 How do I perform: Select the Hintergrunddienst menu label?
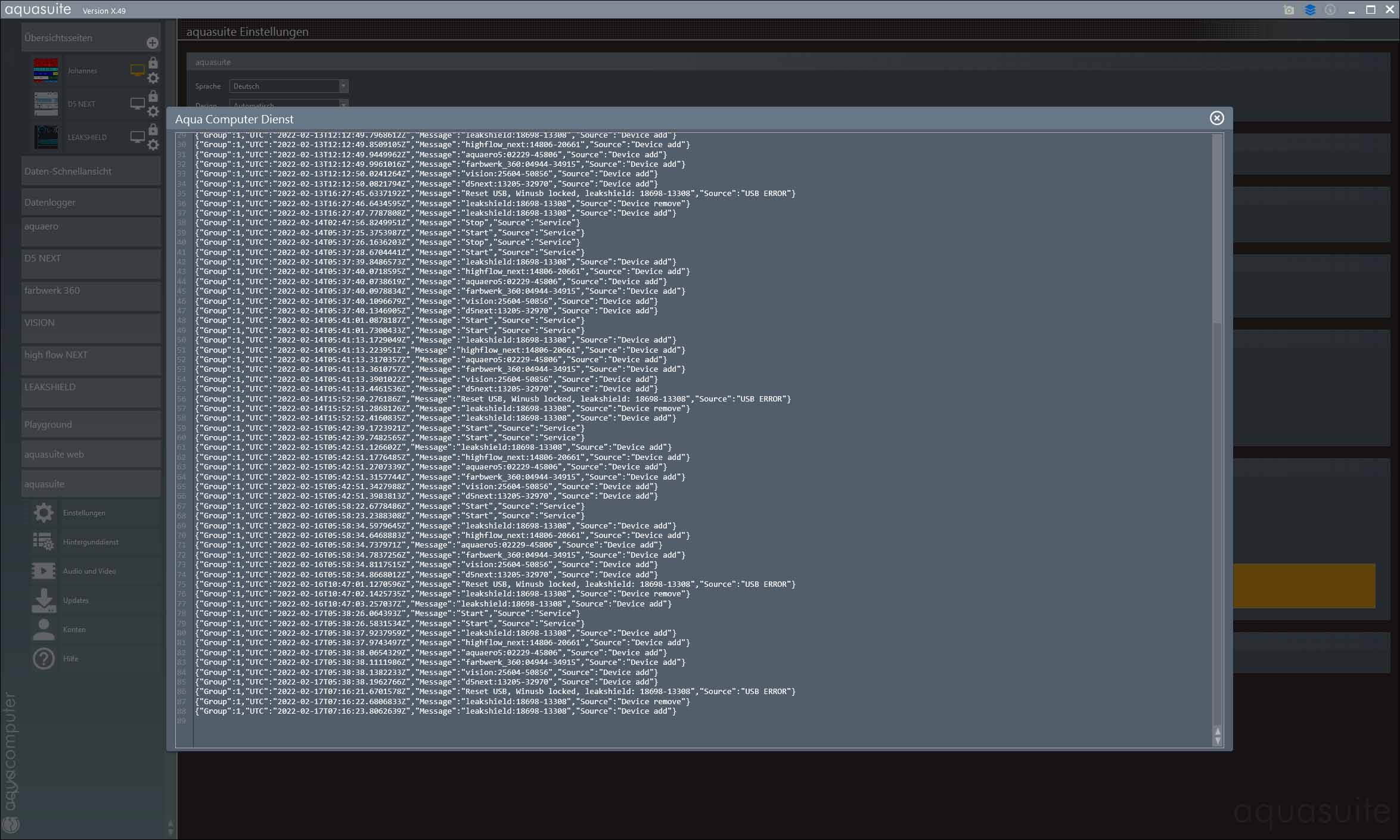(91, 542)
